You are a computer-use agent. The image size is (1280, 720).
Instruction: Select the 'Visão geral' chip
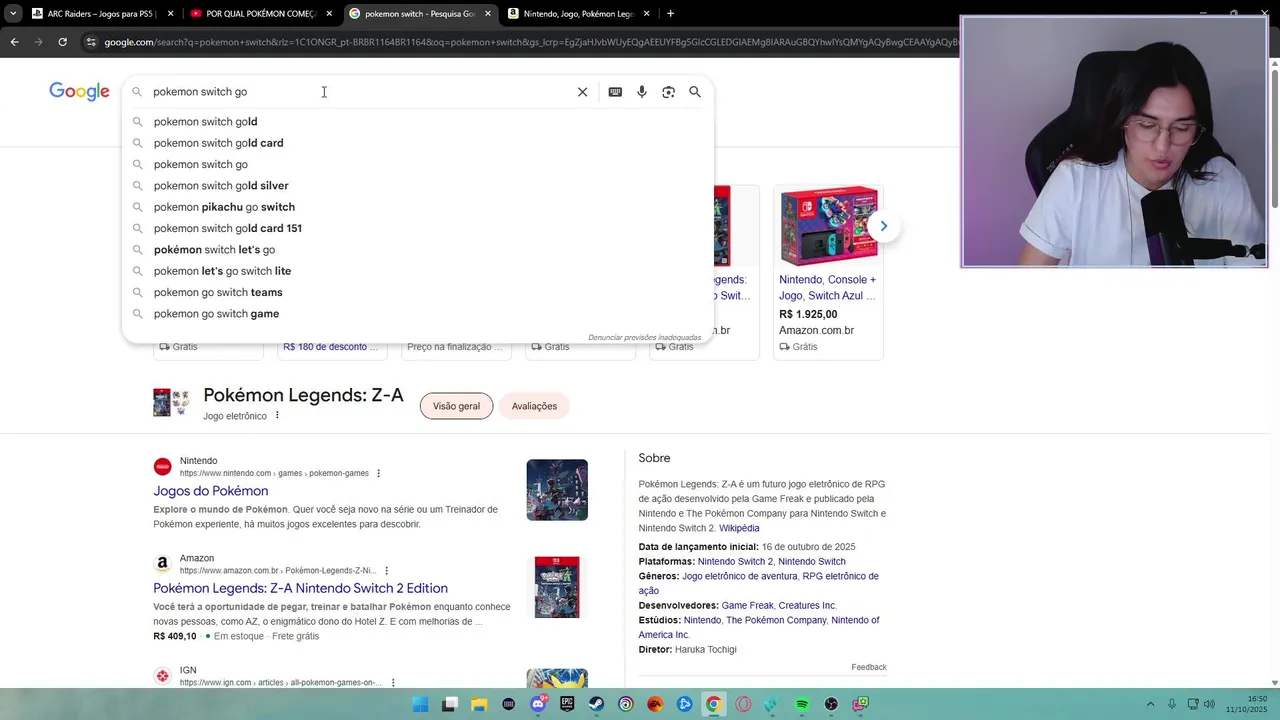click(456, 406)
